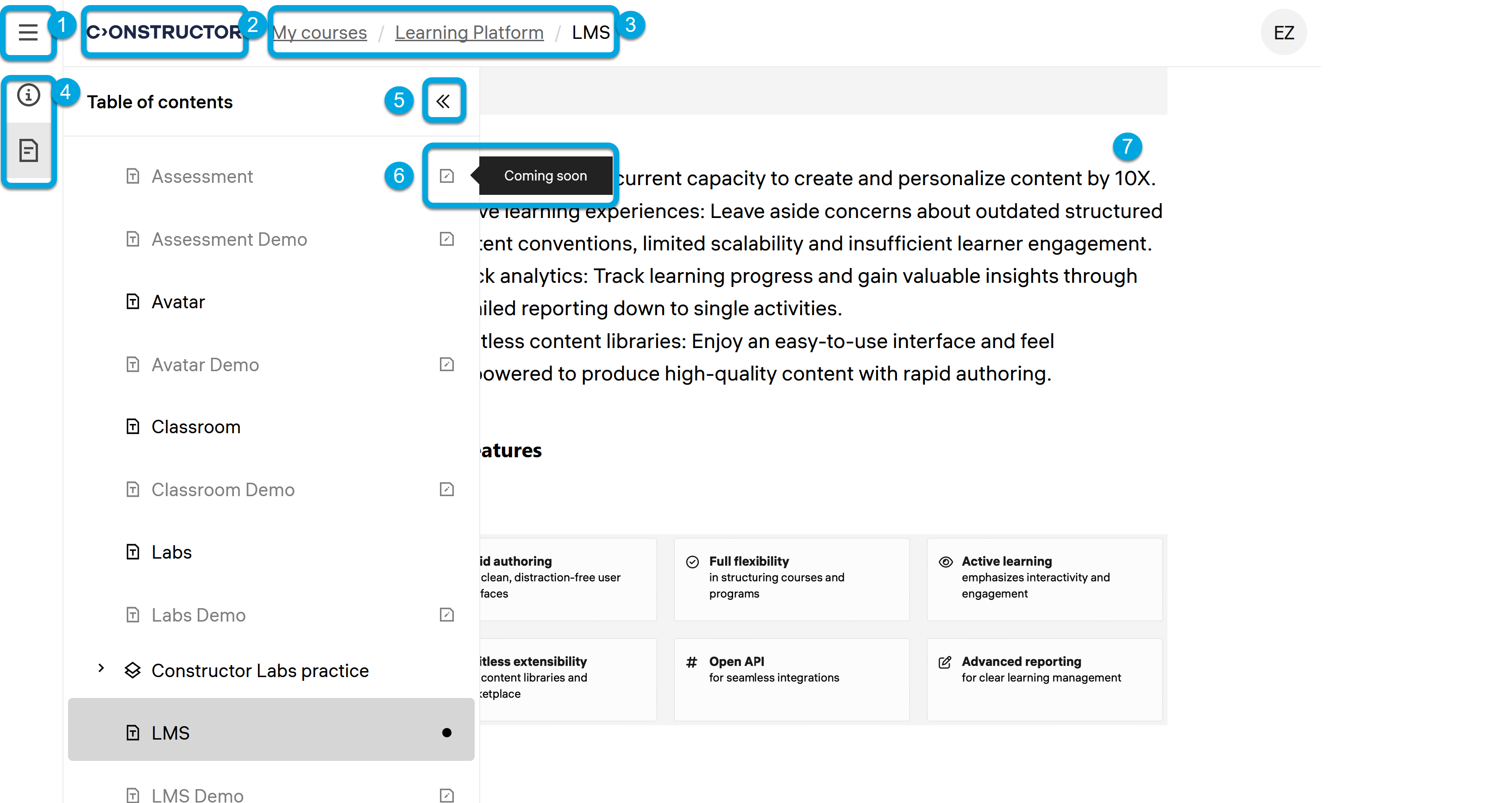Open the course info sidebar icon

[x=28, y=95]
